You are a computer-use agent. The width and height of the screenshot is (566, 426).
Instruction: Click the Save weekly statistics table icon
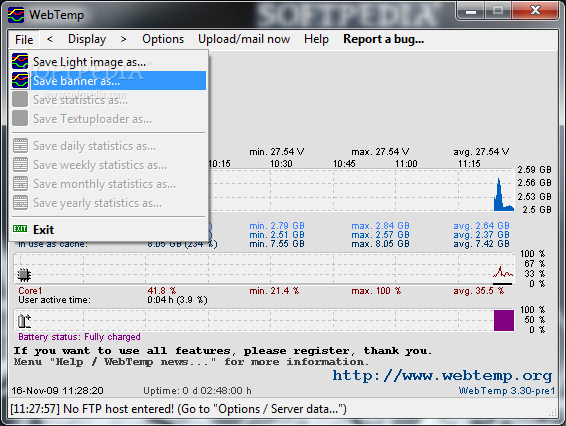[x=20, y=165]
